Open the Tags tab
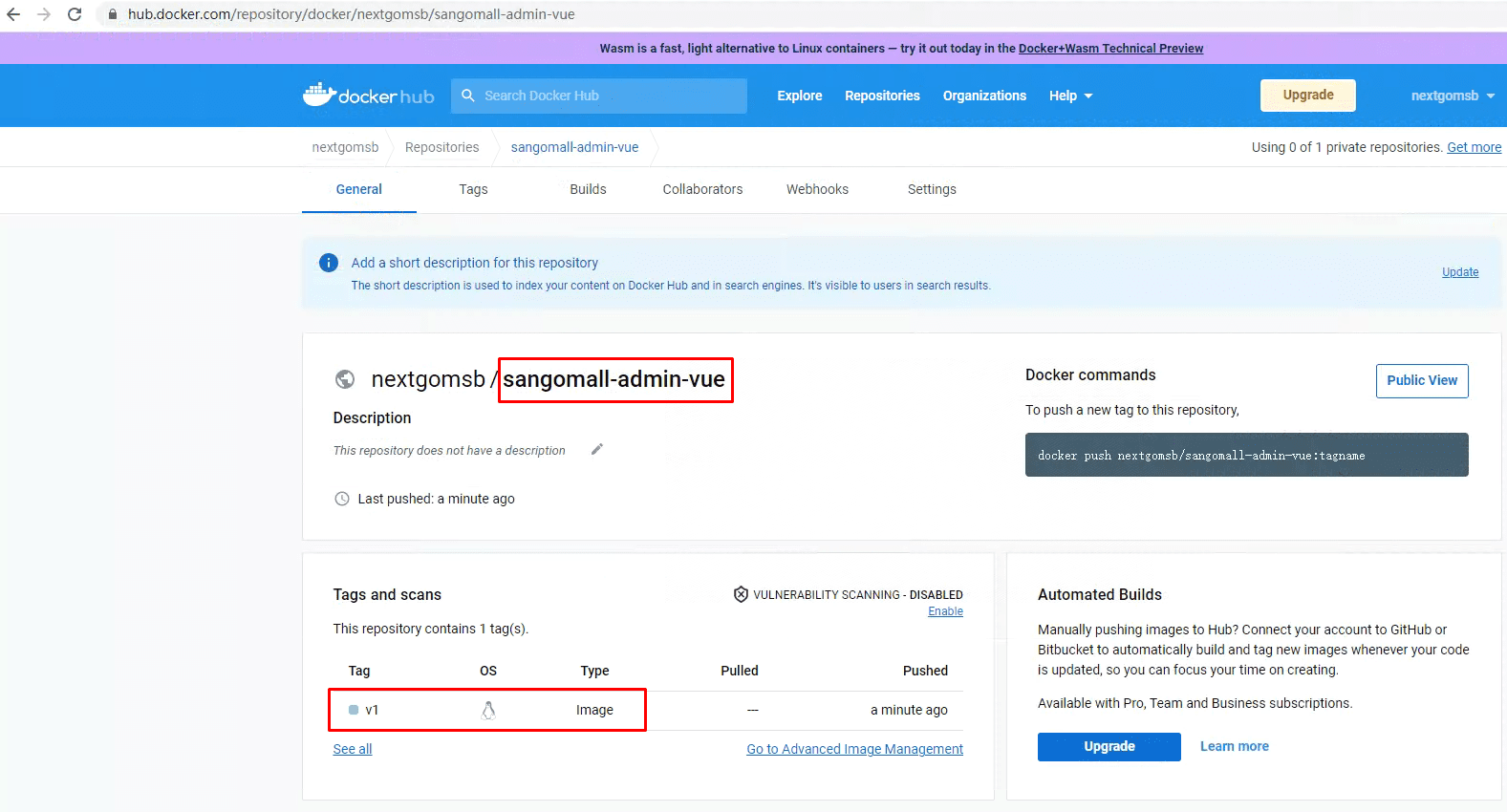 point(473,189)
